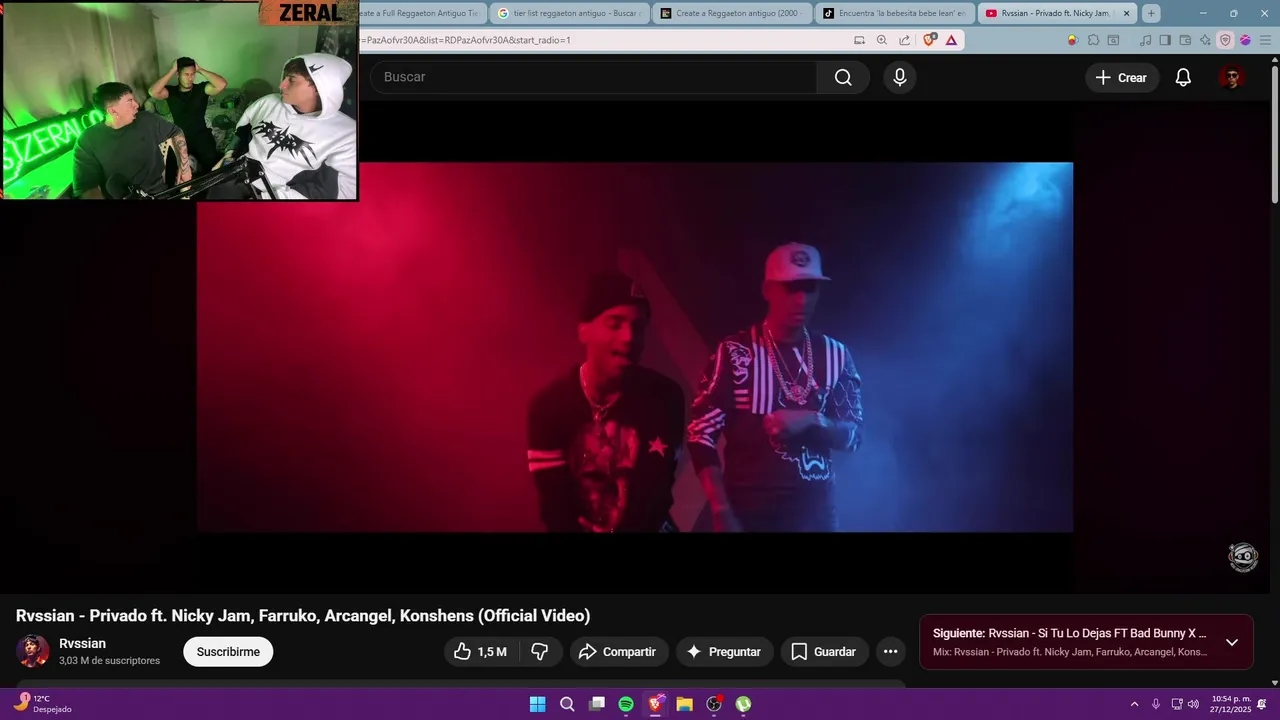This screenshot has width=1280, height=720.
Task: Open Windows Start menu
Action: 537,704
